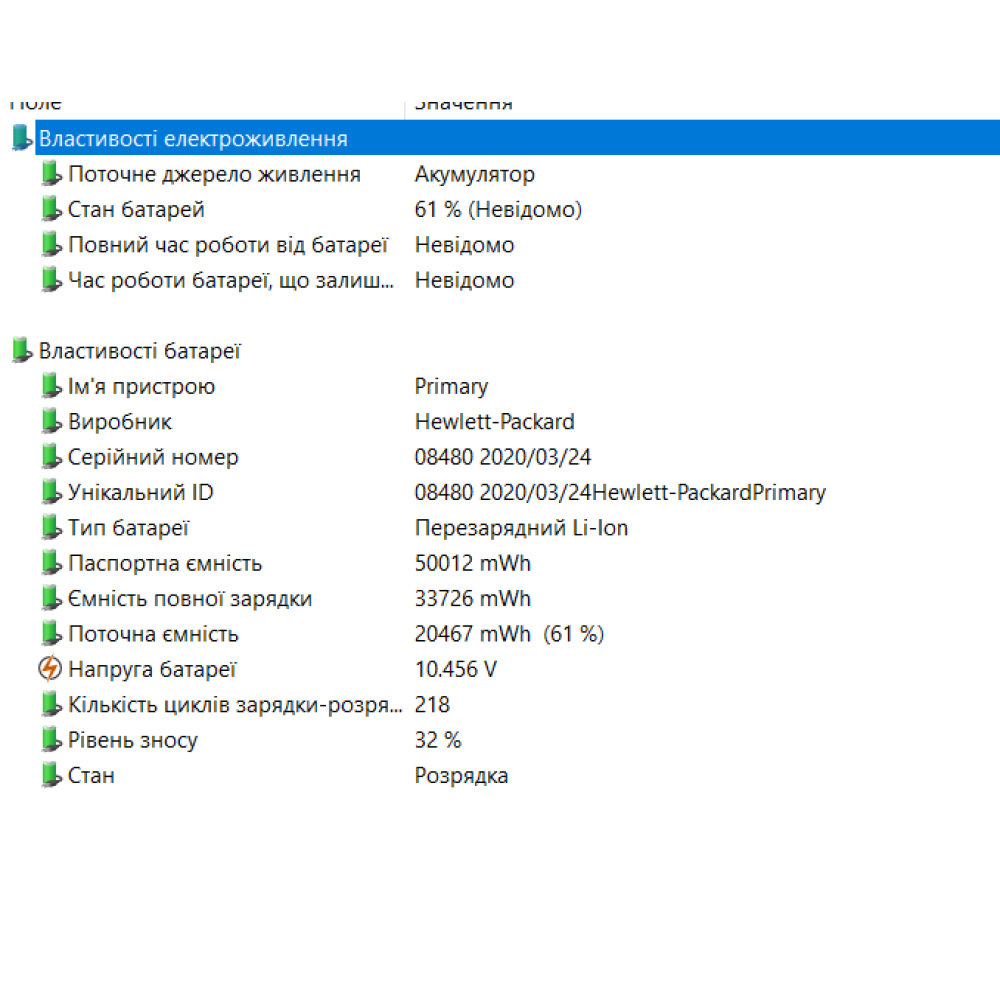Click the icon next to "Поточне джерело живлення"
The image size is (1000, 1000).
click(x=51, y=175)
